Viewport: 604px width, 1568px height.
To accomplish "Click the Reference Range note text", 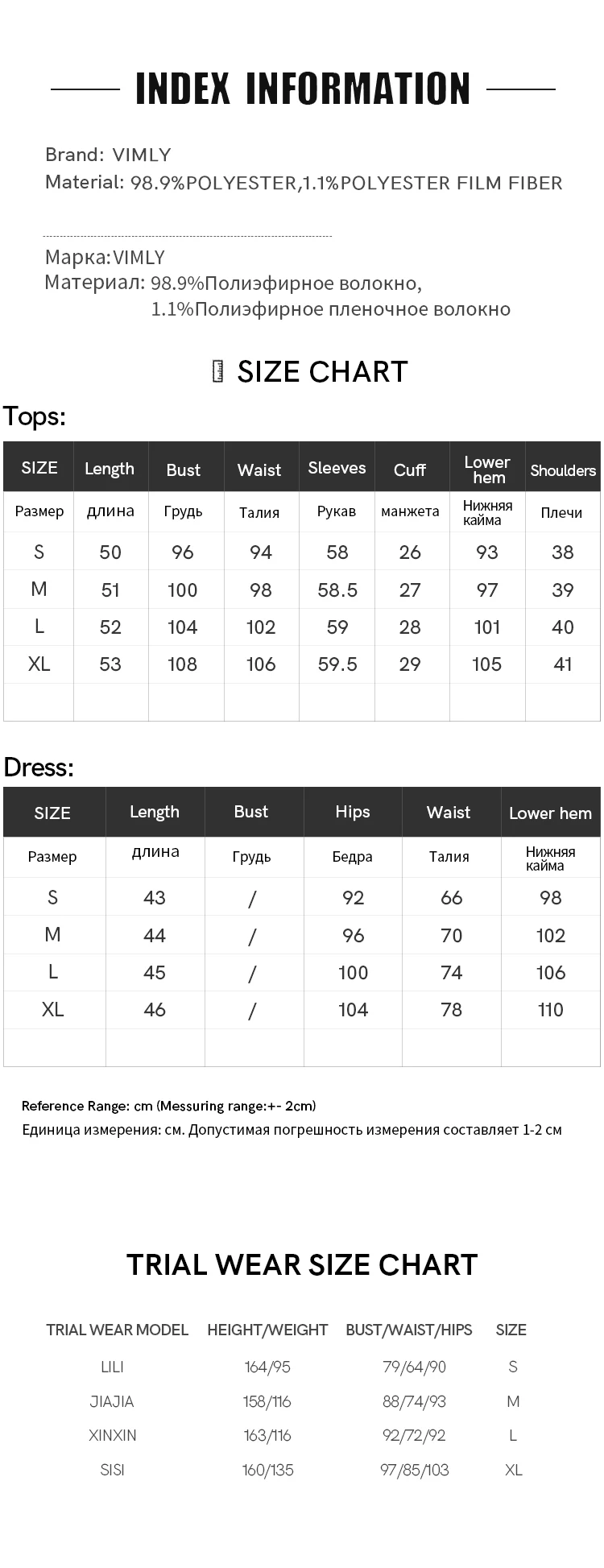I will [x=169, y=1106].
